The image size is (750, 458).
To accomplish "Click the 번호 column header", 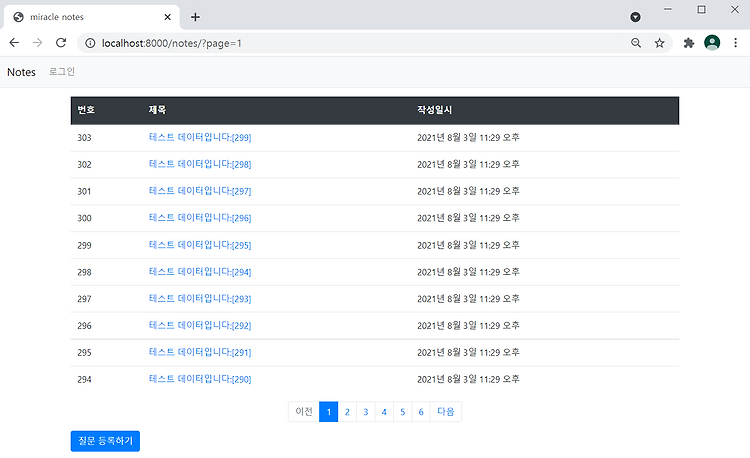I will pos(86,110).
